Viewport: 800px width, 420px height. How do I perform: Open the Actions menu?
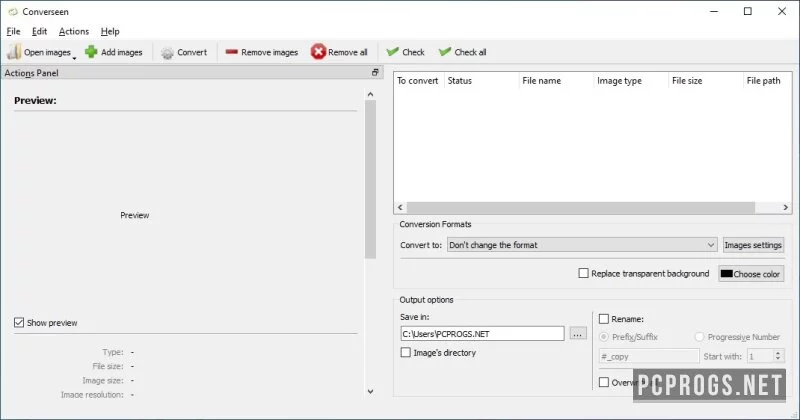[73, 32]
